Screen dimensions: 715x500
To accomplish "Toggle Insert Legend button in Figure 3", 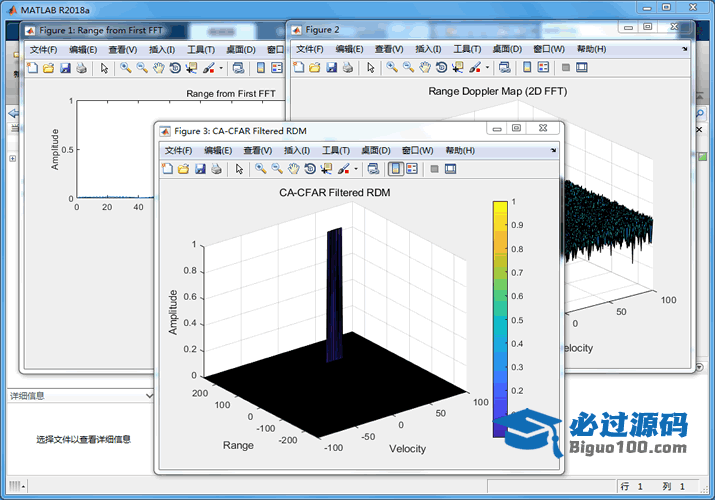I will tap(411, 169).
